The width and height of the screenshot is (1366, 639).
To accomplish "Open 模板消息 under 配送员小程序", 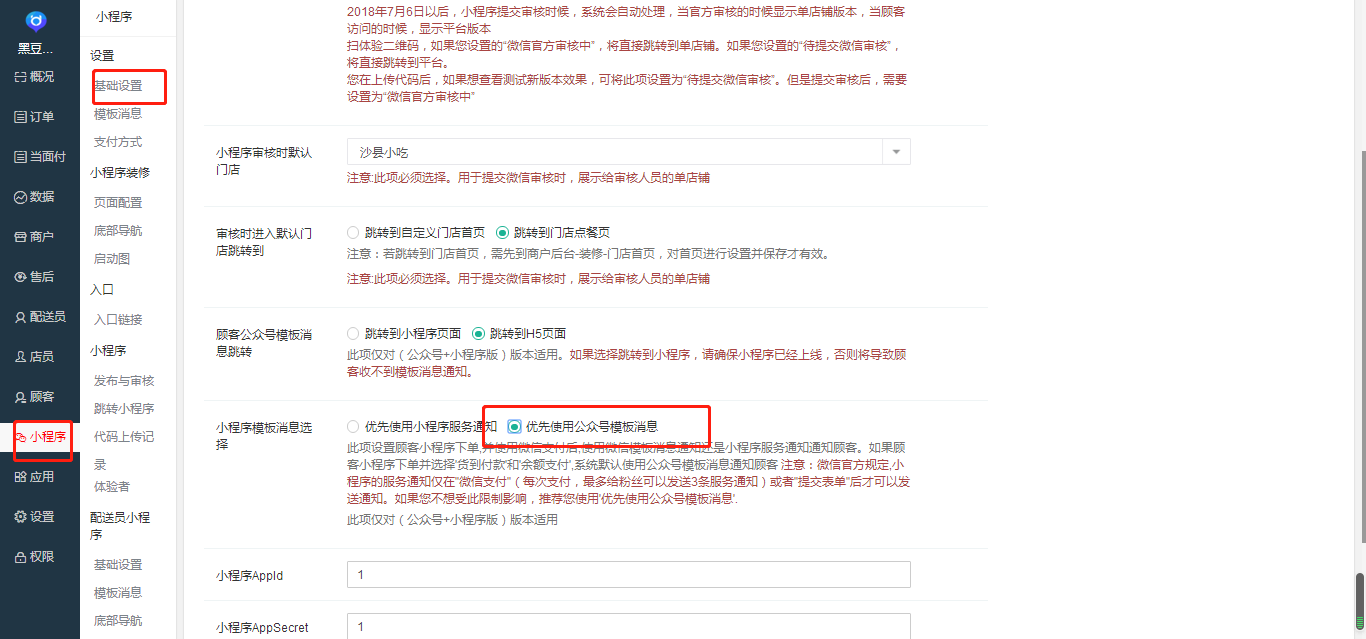I will 118,592.
